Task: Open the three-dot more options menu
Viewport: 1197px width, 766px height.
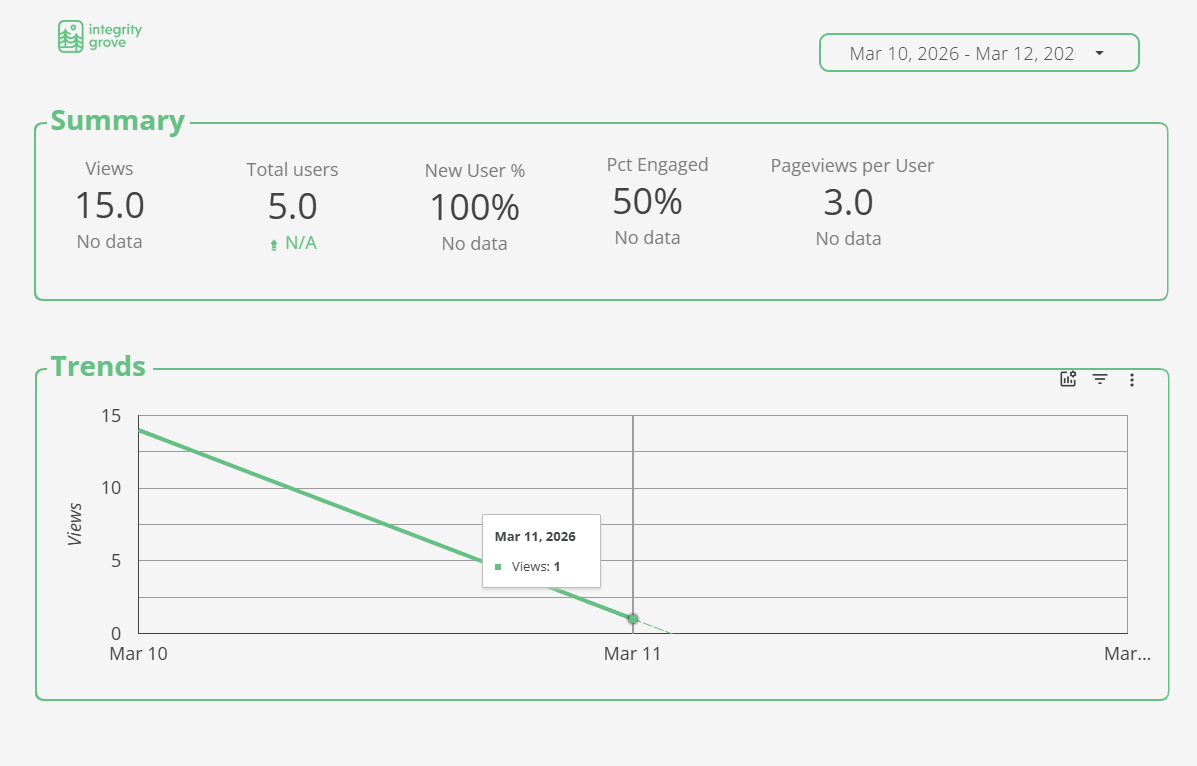Action: click(1132, 380)
